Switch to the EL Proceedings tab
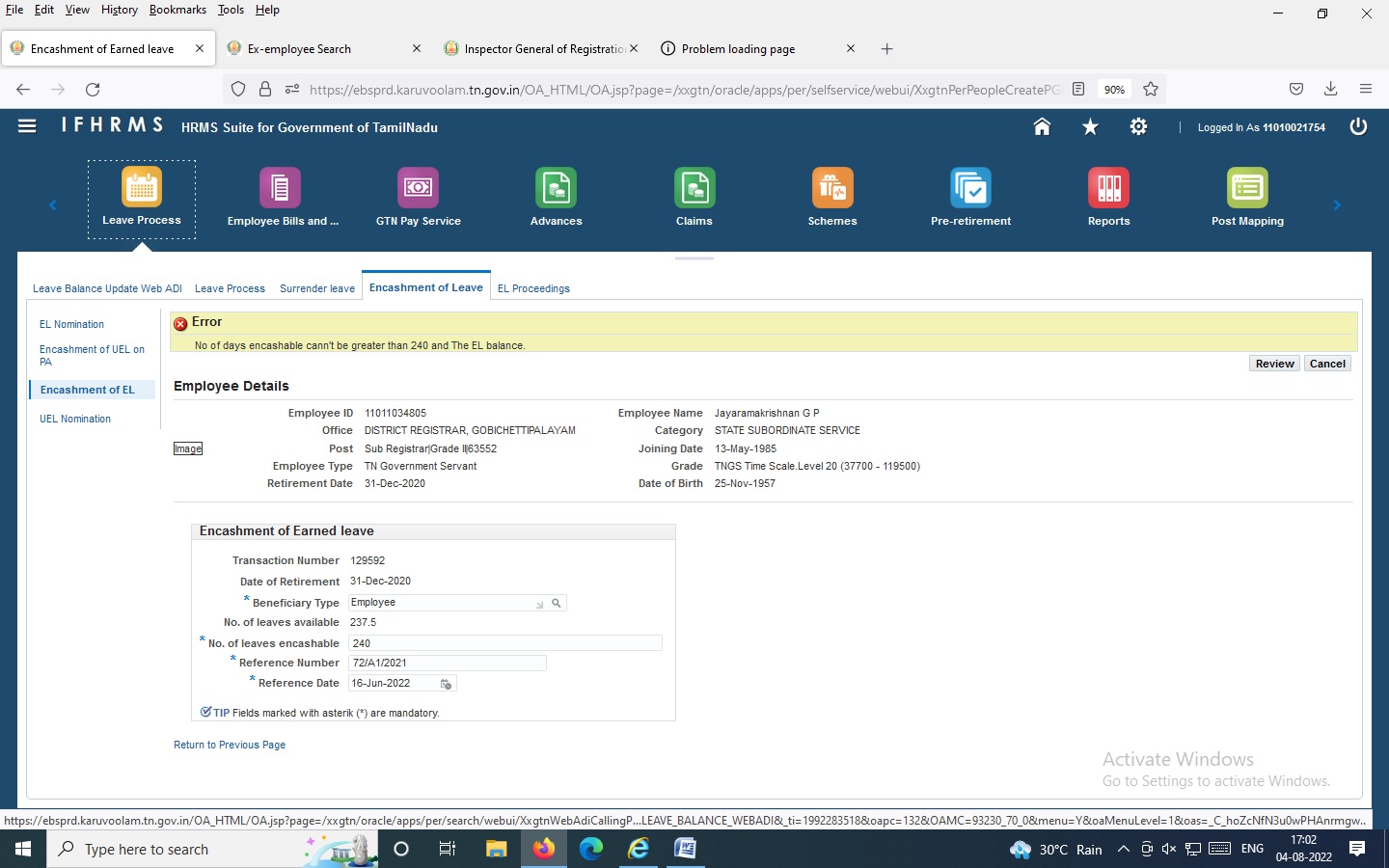This screenshot has height=868, width=1389. (533, 288)
